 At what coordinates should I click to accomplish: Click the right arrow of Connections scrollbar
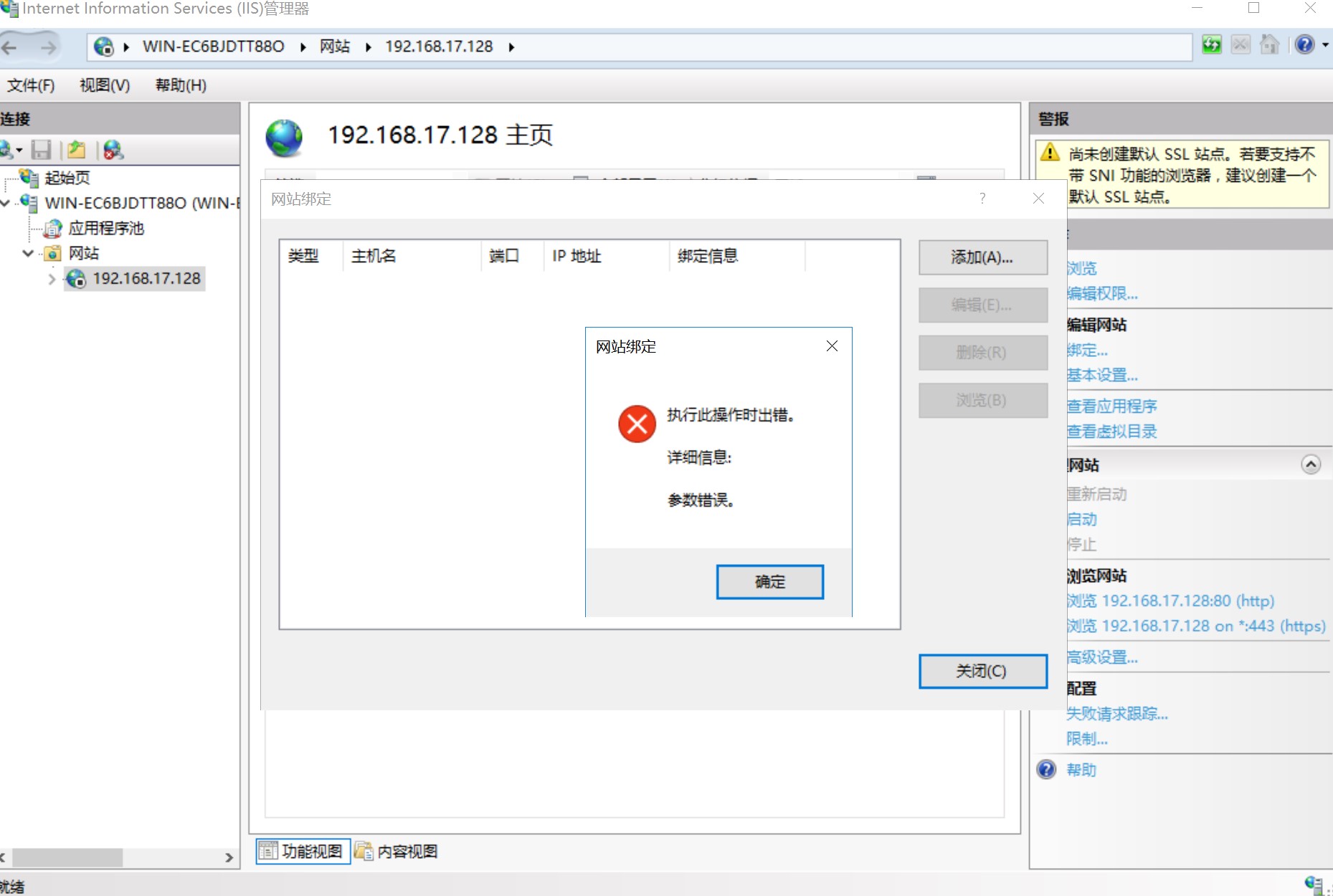[229, 857]
